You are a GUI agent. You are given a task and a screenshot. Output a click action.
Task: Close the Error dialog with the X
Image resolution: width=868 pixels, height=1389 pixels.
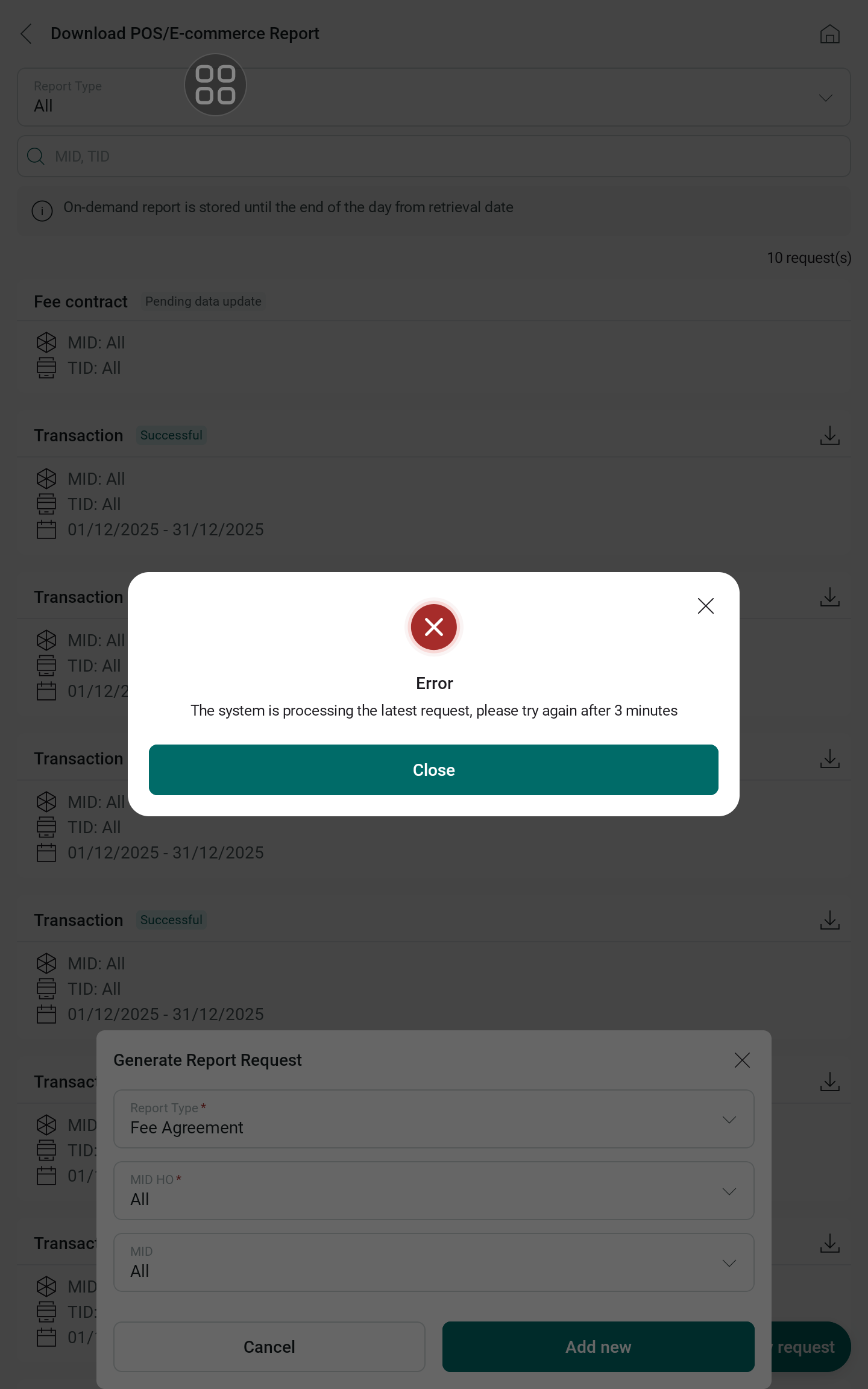[705, 605]
